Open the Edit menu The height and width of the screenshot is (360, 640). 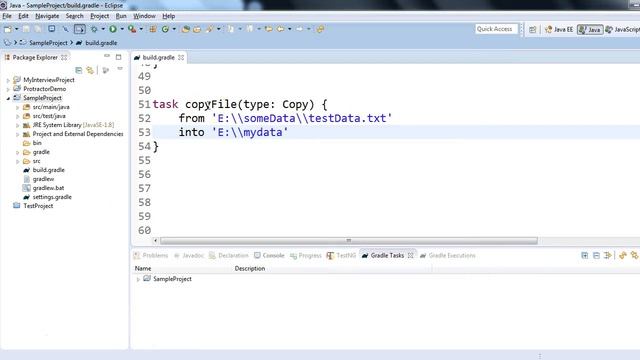23,16
